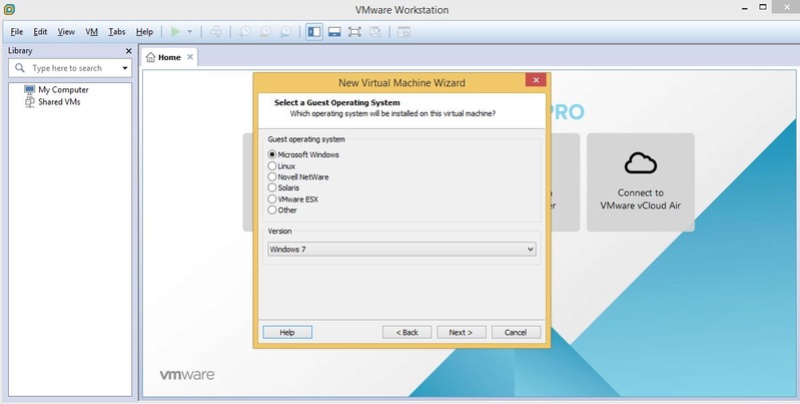Click the Revert to Snapshot icon
800x404 pixels.
click(265, 32)
